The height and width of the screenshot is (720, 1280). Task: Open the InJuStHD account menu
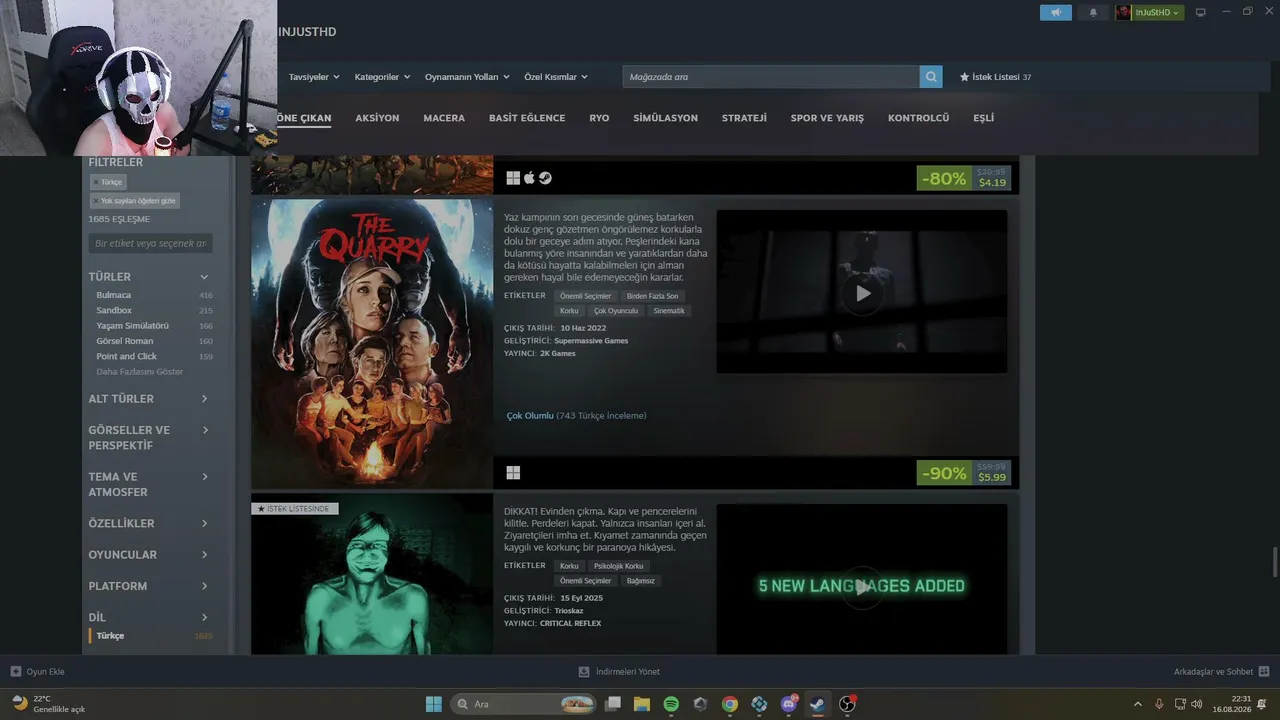[1150, 13]
